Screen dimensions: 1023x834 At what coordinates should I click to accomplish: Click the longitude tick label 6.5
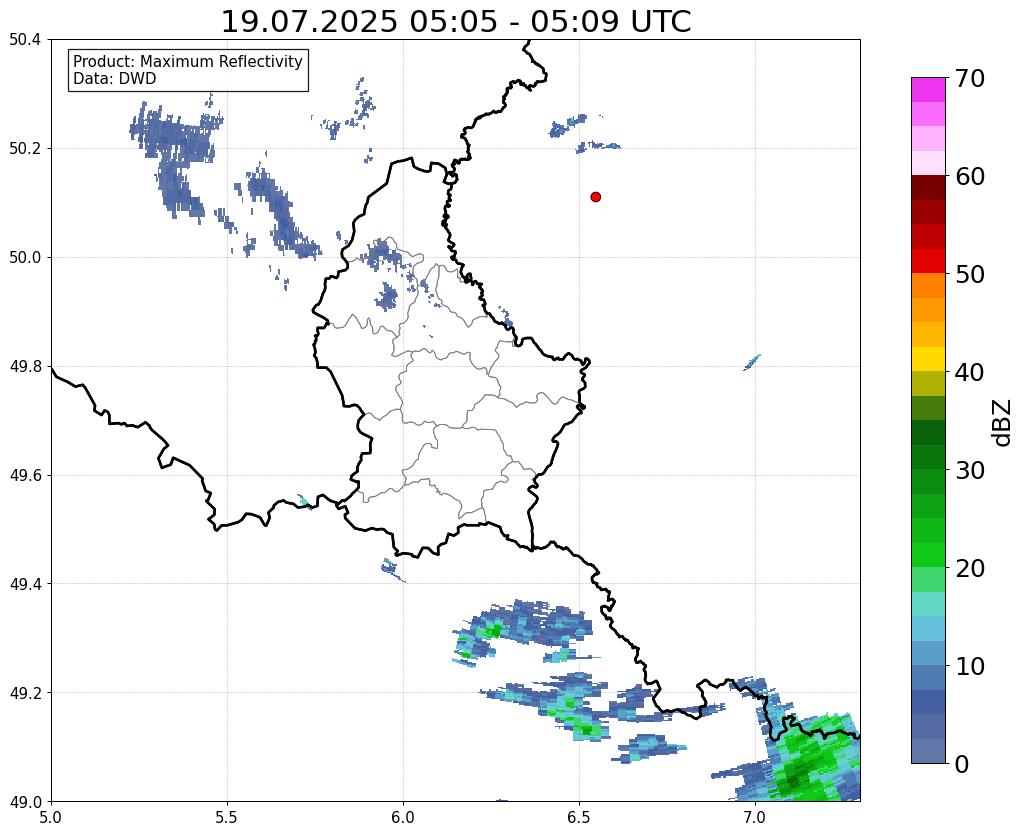tap(579, 817)
